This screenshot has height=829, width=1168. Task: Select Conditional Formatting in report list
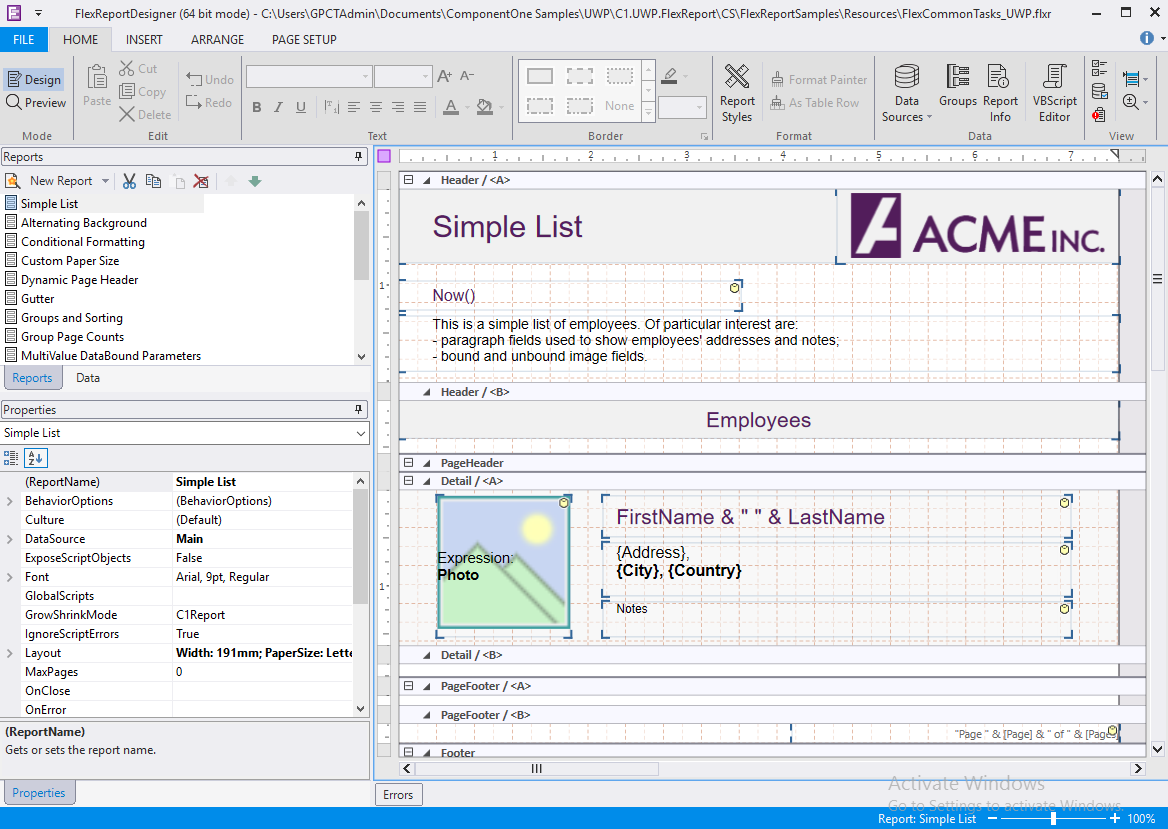[83, 242]
